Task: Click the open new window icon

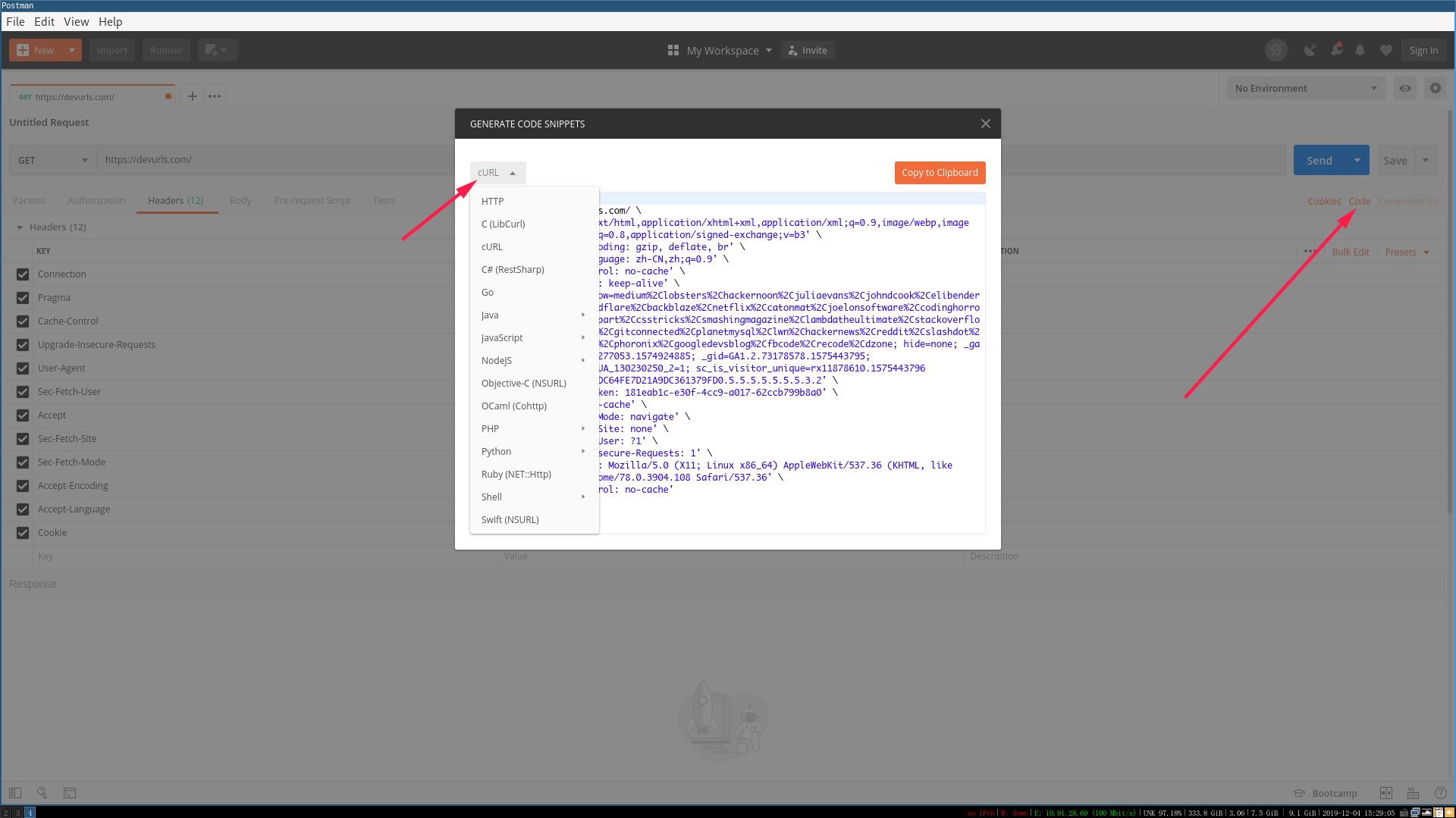Action: (217, 50)
